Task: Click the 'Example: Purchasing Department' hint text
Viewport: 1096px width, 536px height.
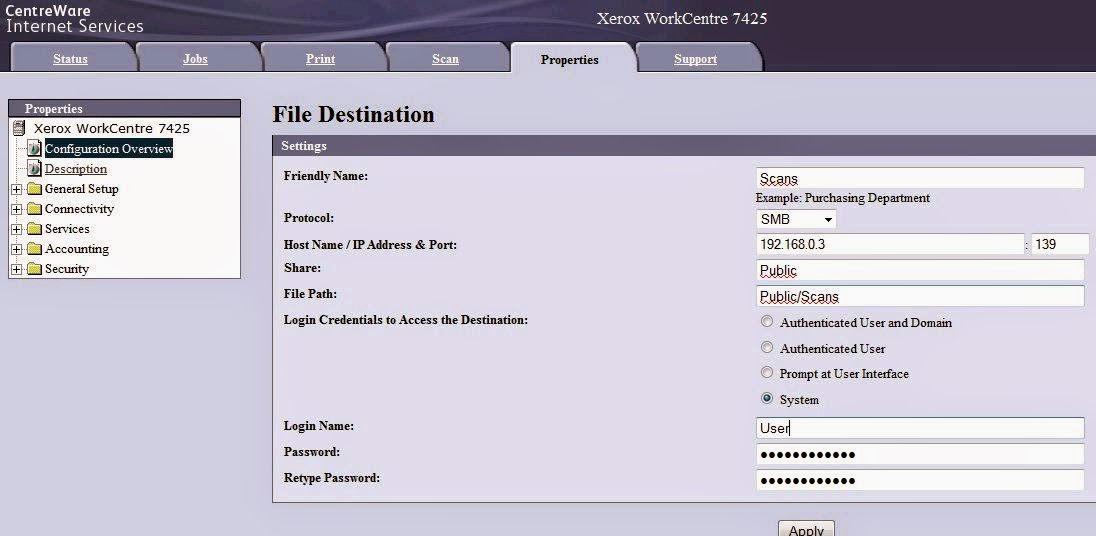Action: point(842,198)
